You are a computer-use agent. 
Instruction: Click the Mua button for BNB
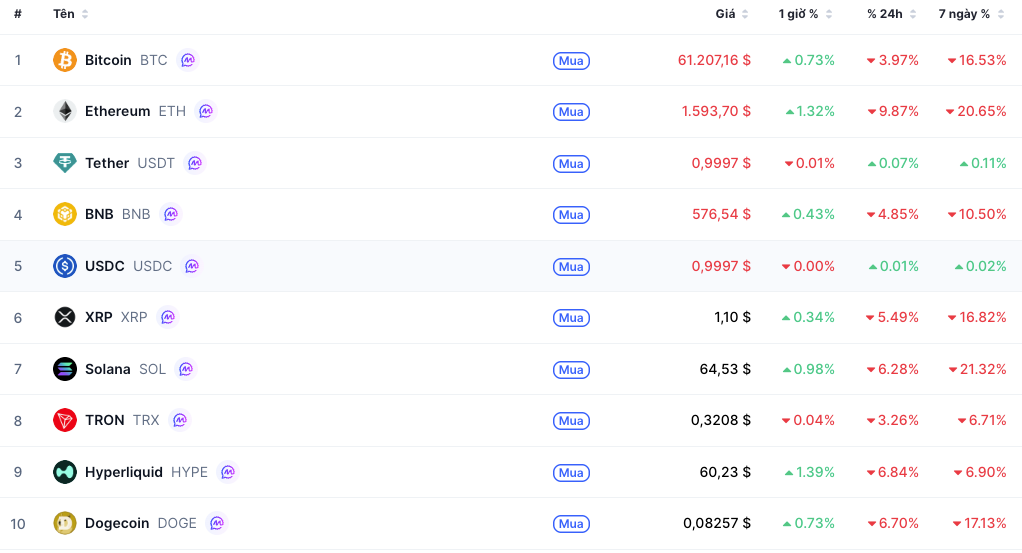point(571,215)
